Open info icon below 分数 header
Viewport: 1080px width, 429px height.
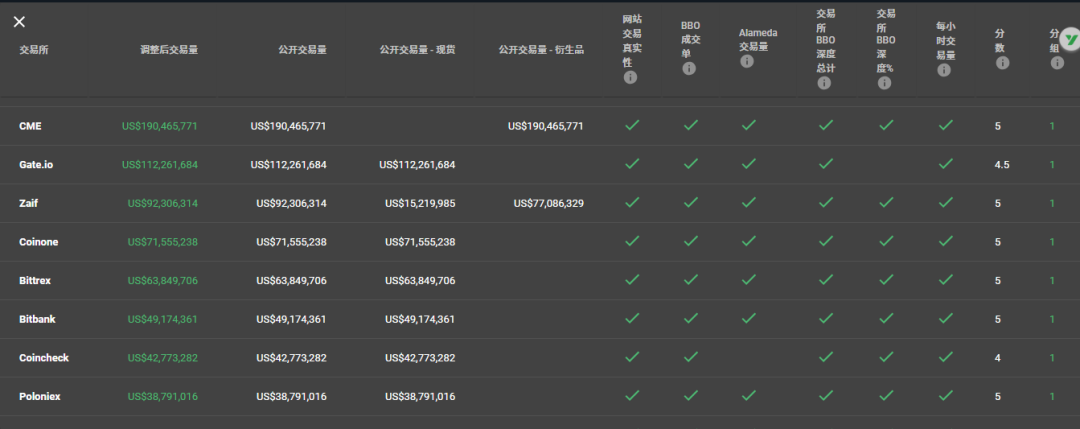tap(1002, 63)
